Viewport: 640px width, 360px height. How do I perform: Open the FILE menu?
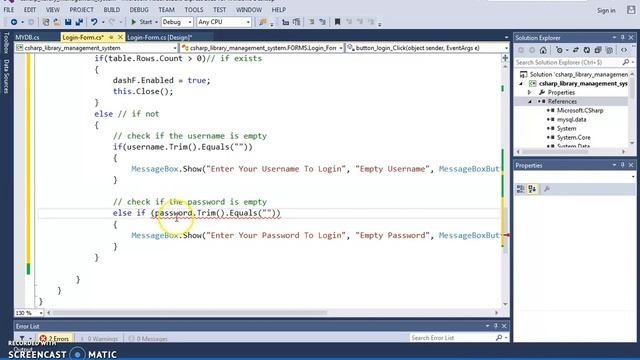coord(9,9)
